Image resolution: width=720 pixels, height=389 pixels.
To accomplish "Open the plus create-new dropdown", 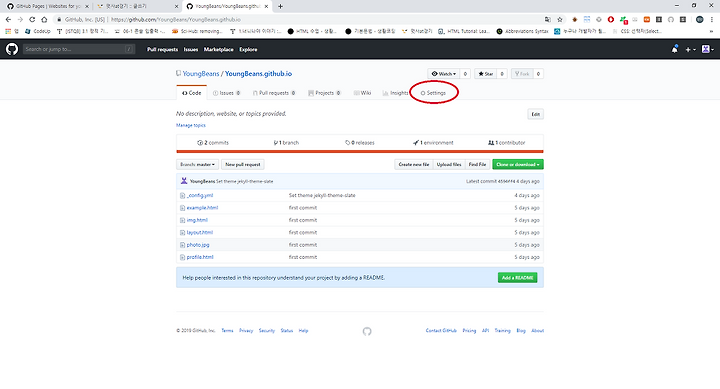I will click(690, 49).
